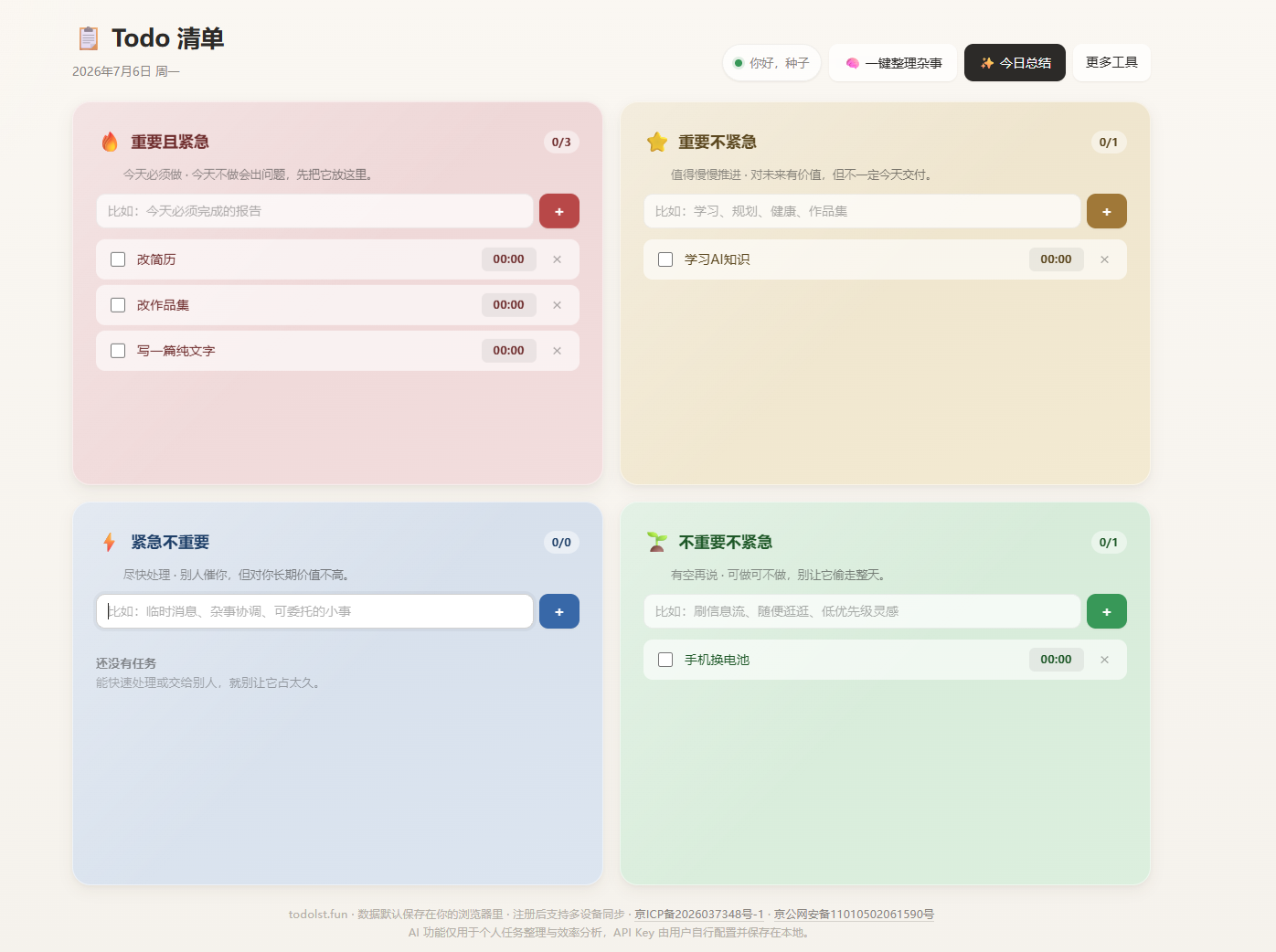Mark 改作品集 as done
The image size is (1276, 952).
tap(118, 305)
